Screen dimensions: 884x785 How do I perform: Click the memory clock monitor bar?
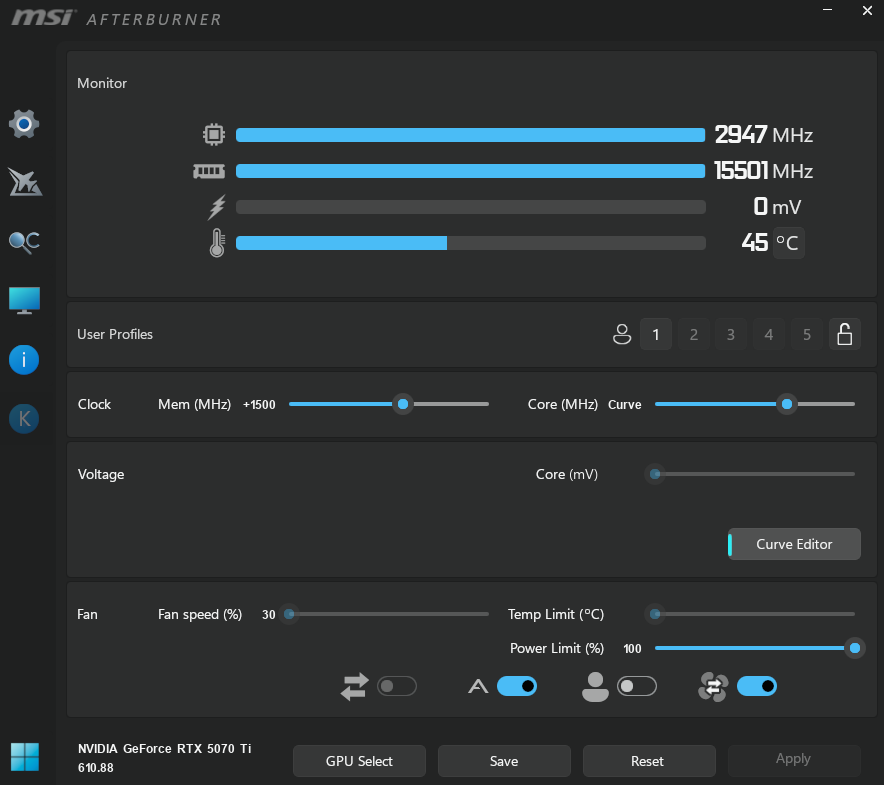[x=470, y=171]
